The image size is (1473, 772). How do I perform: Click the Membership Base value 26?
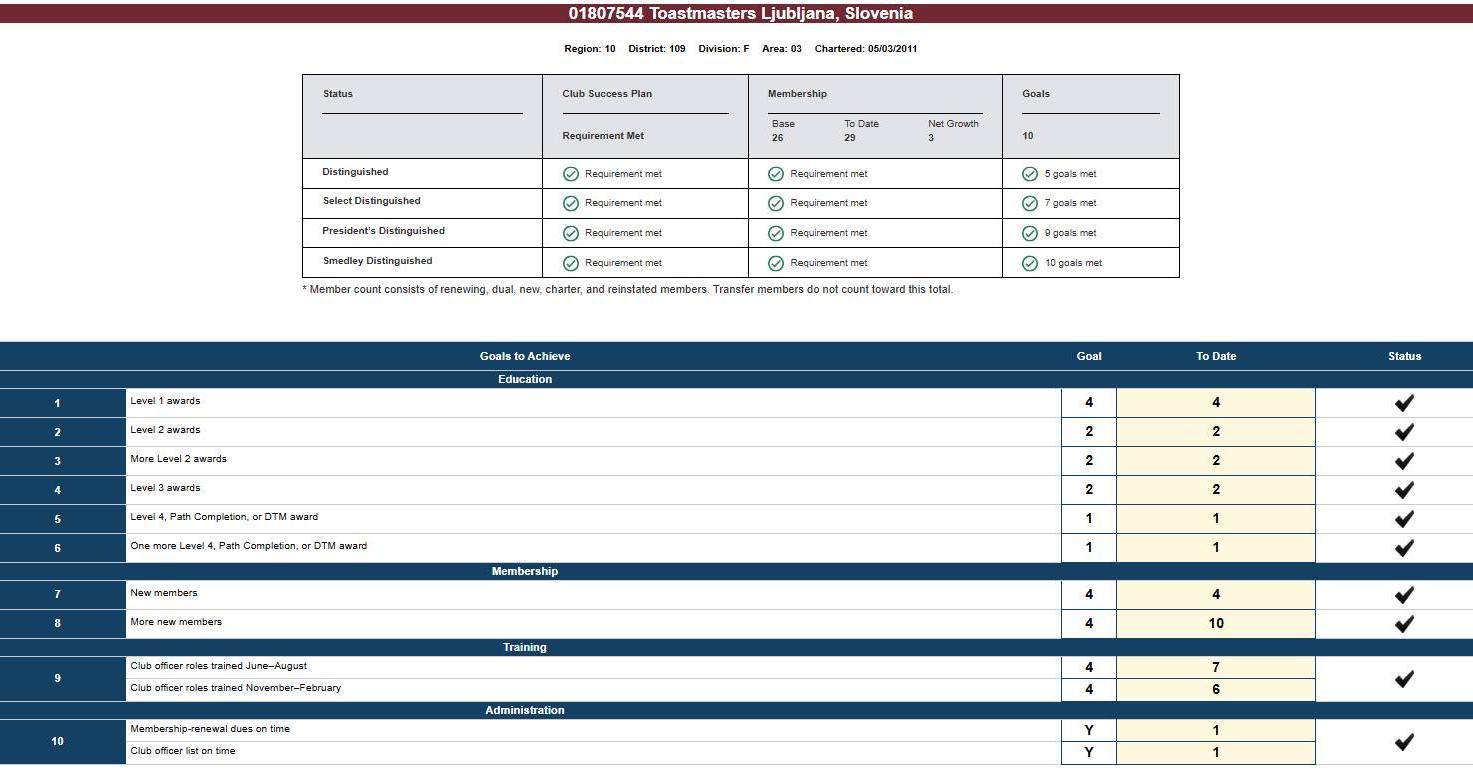[778, 138]
